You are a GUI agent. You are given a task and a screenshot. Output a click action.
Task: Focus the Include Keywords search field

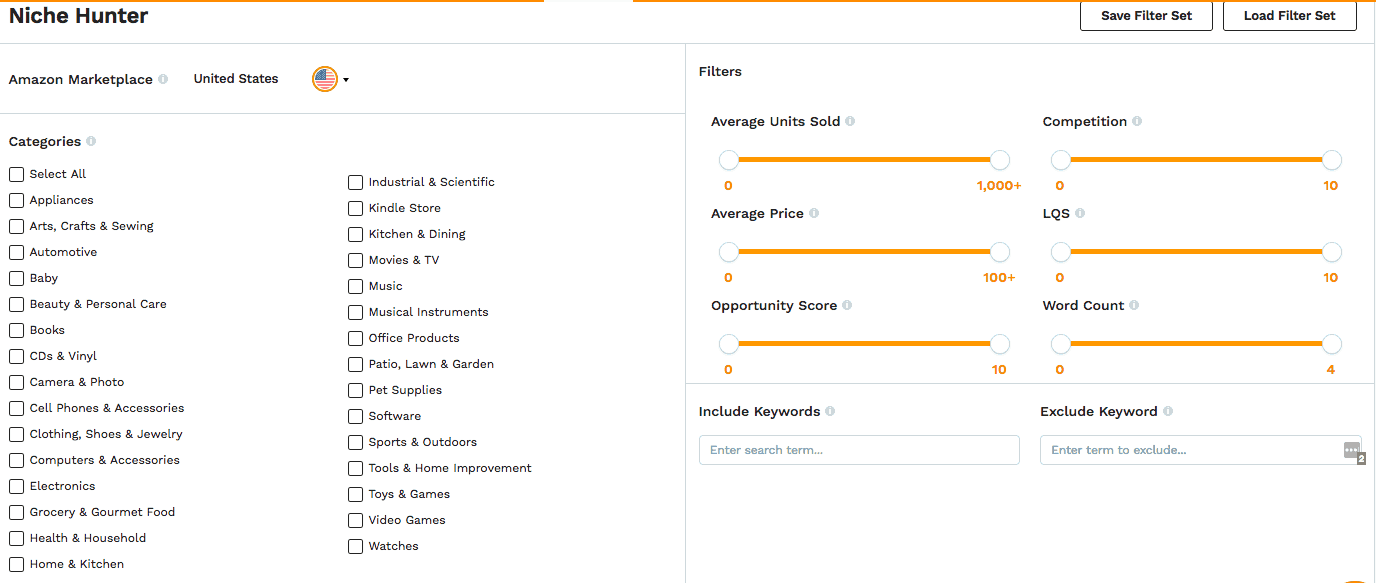tap(859, 450)
